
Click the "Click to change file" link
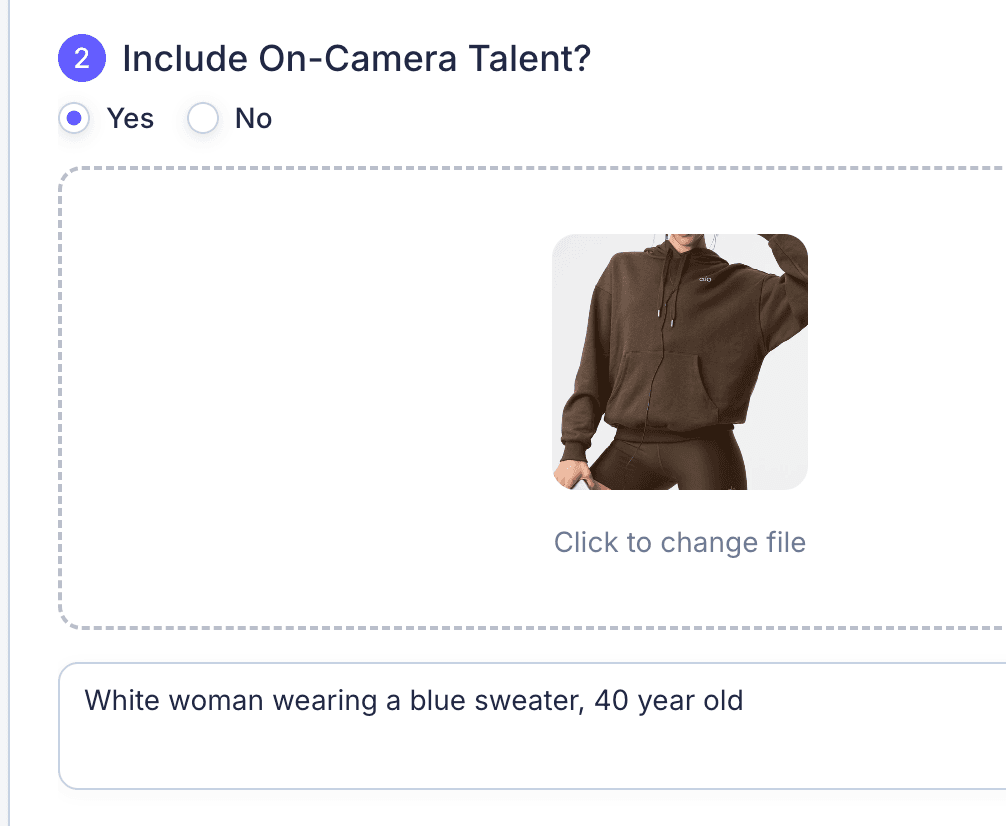click(x=679, y=543)
